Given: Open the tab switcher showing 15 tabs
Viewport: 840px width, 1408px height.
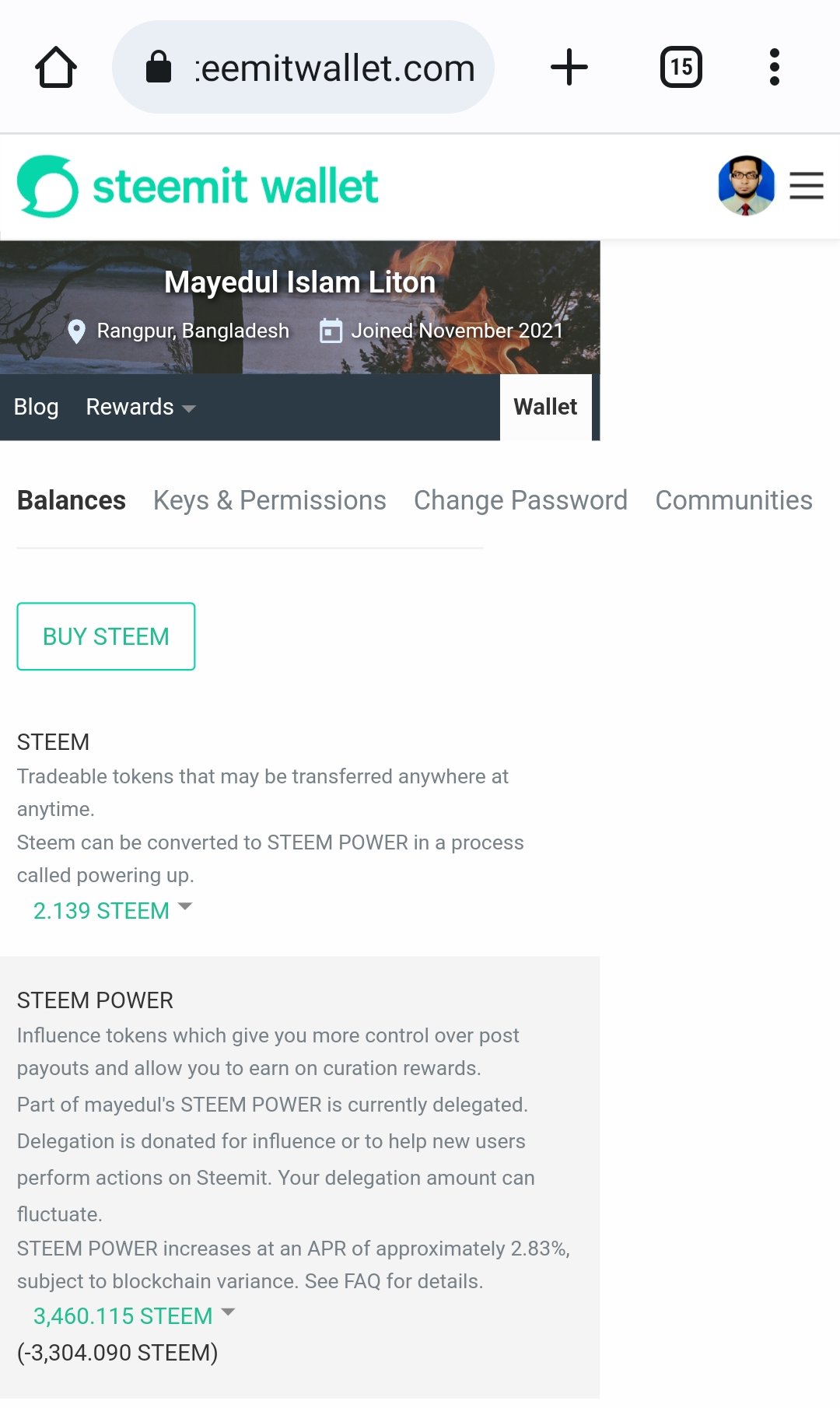Looking at the screenshot, I should (x=681, y=67).
